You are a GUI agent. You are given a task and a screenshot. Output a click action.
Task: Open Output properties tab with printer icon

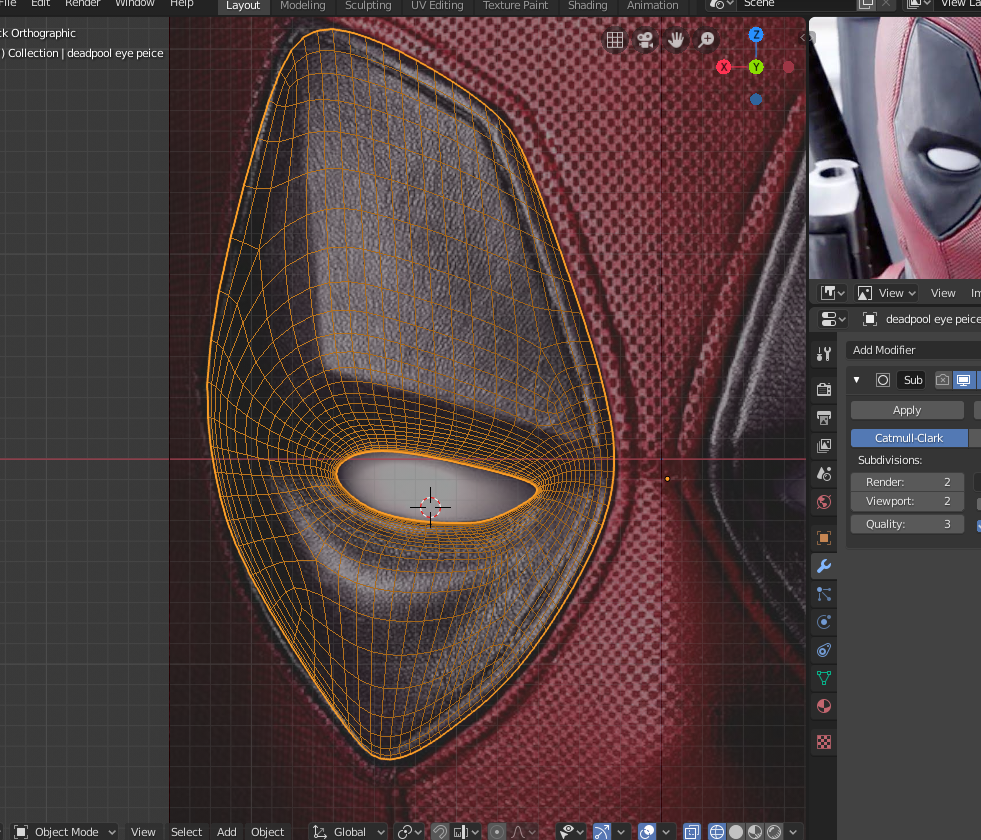point(824,417)
